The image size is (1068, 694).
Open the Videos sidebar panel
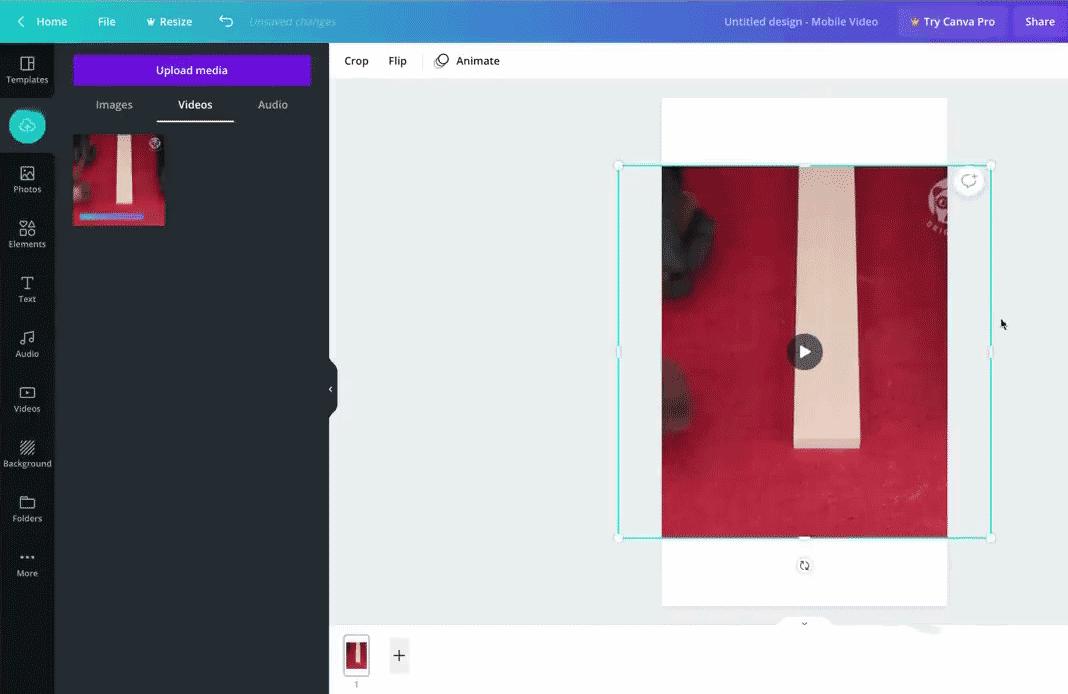point(27,400)
